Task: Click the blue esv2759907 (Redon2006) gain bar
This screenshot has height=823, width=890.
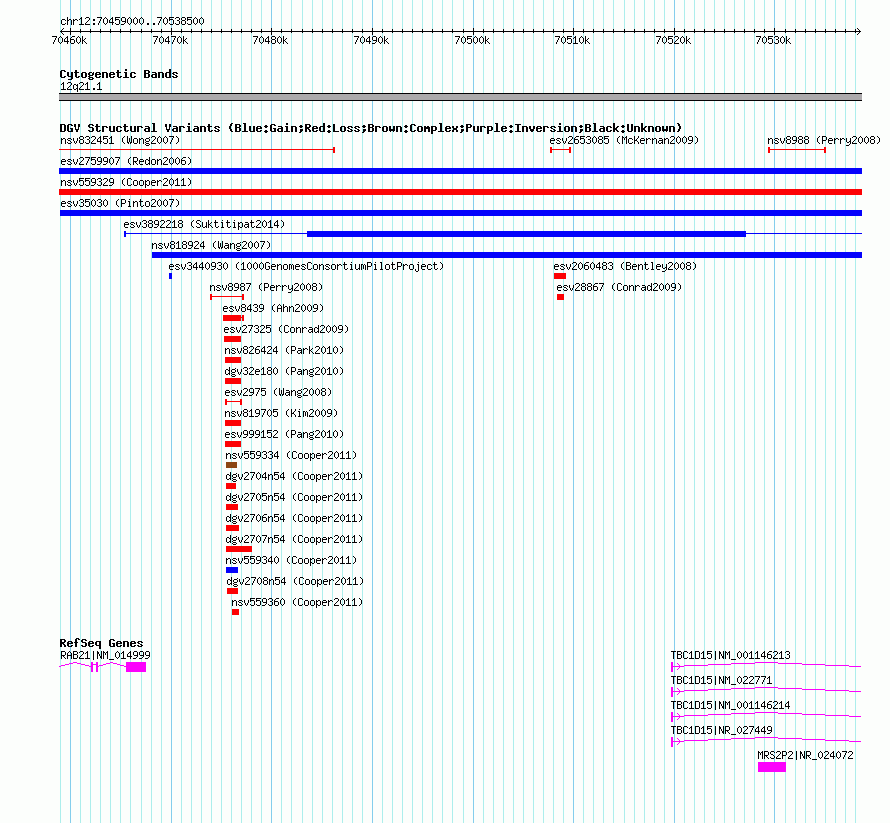Action: coord(460,171)
